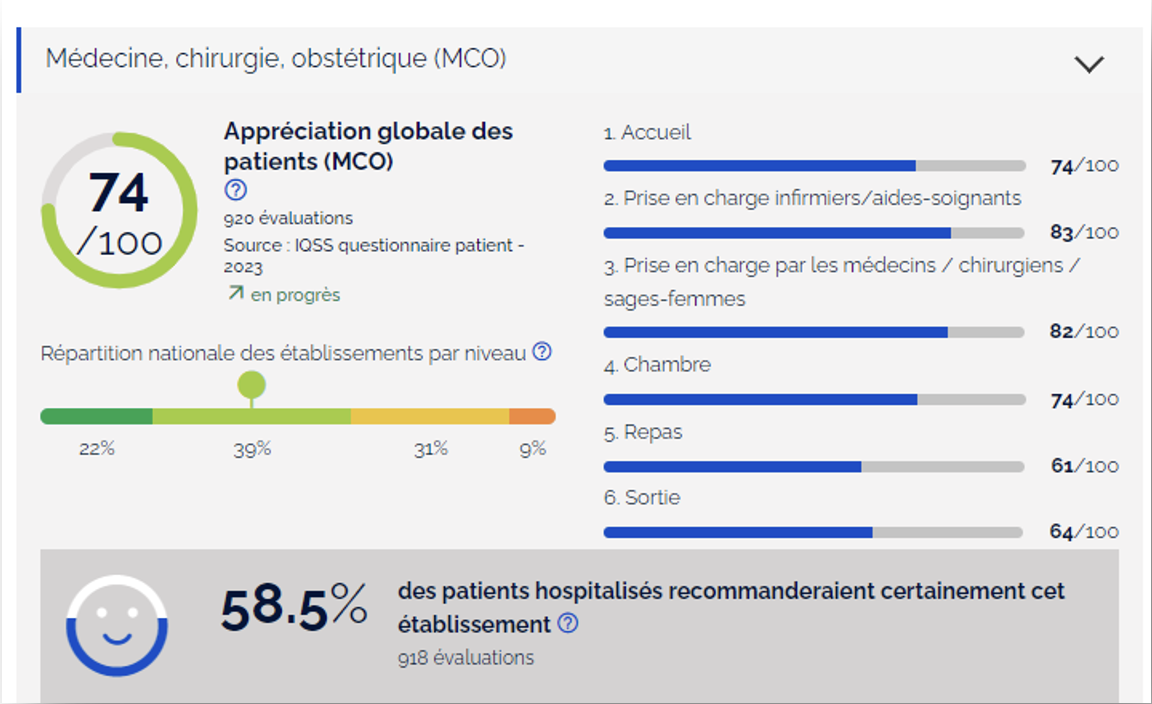Image resolution: width=1152 pixels, height=704 pixels.
Task: Click help icon under Appréciation globale des patients
Action: tap(236, 190)
